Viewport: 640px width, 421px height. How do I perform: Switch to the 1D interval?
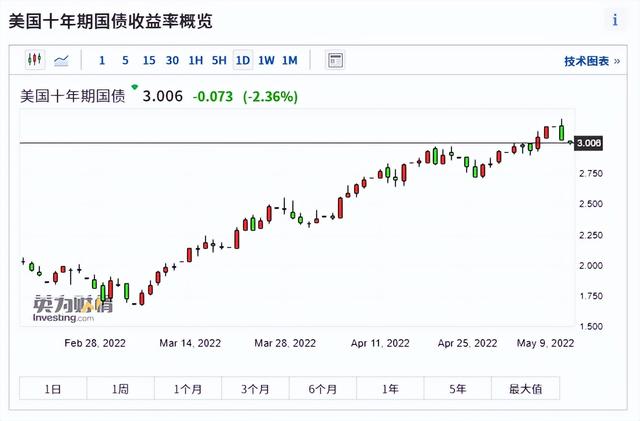[243, 61]
